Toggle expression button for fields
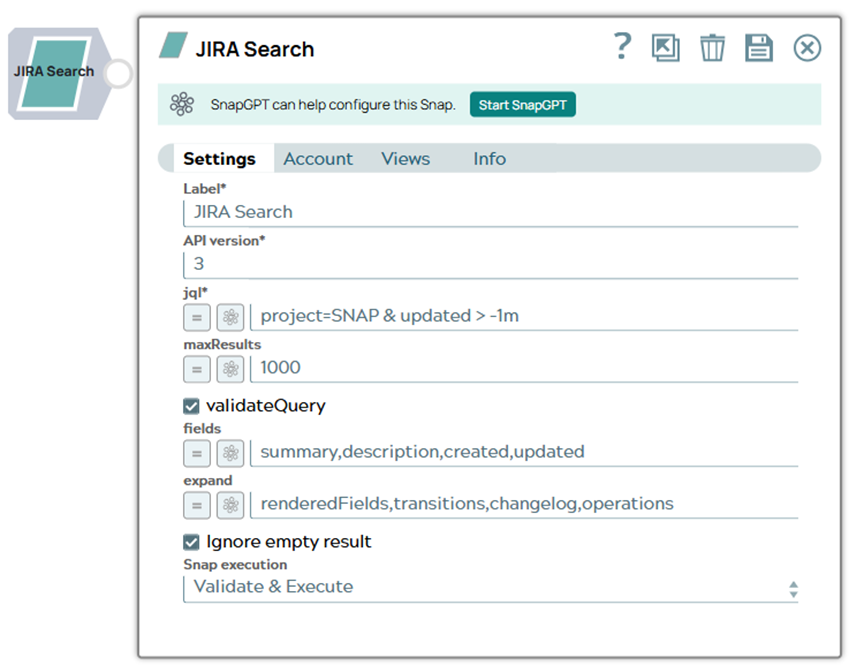Viewport: 849px width, 665px height. (x=197, y=453)
